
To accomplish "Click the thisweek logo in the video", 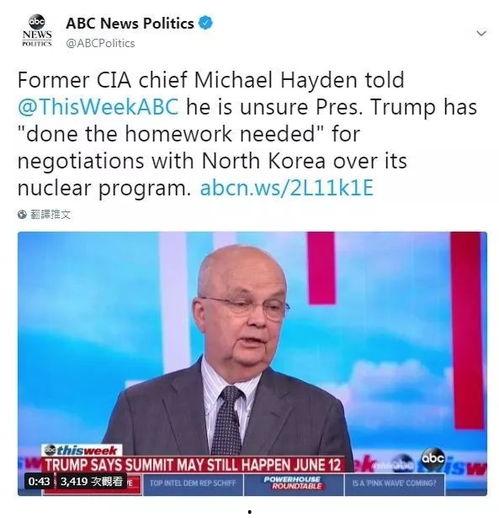I will (x=82, y=450).
